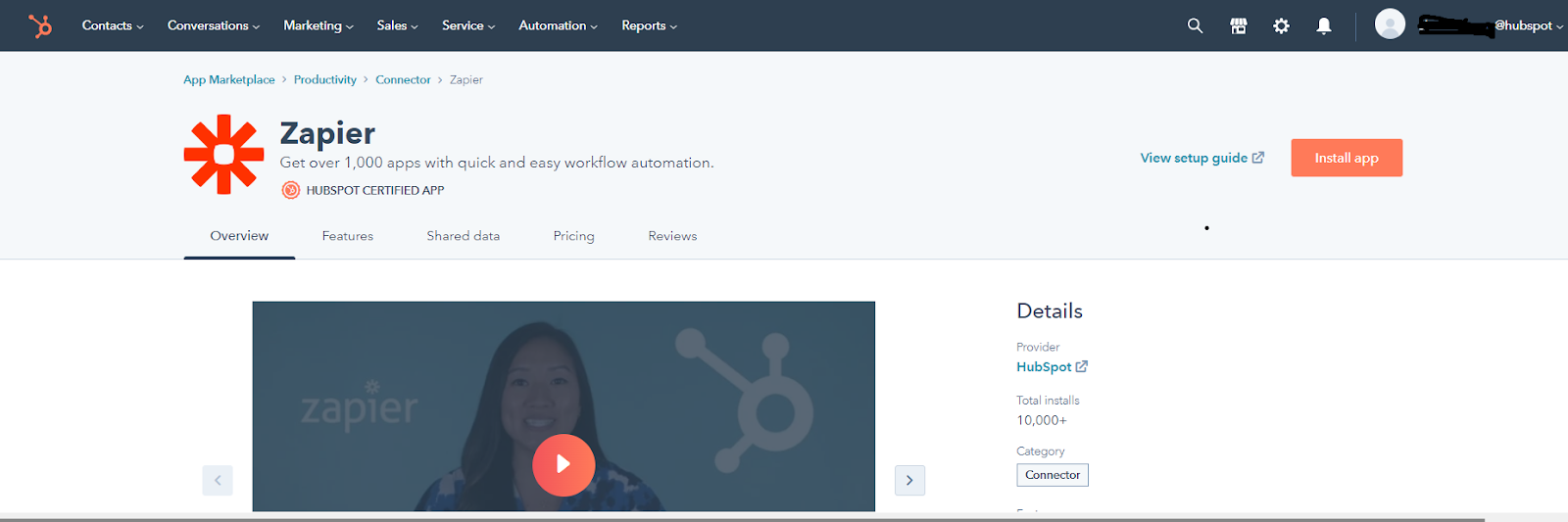Click the HubSpot certified app badge icon
This screenshot has width=1568, height=522.
coord(291,190)
